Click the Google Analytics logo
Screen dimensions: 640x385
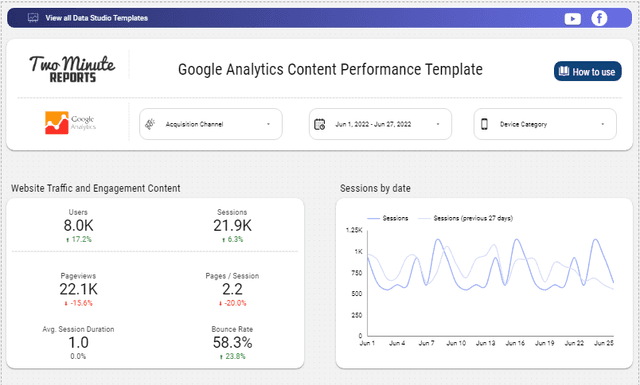pos(70,122)
